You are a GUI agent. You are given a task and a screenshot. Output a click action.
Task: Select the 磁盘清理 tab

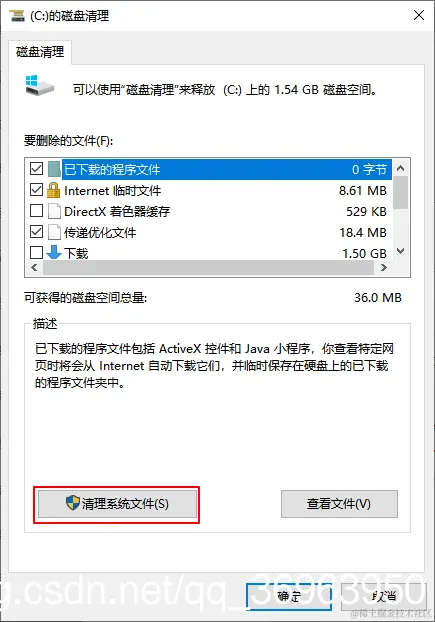point(40,52)
